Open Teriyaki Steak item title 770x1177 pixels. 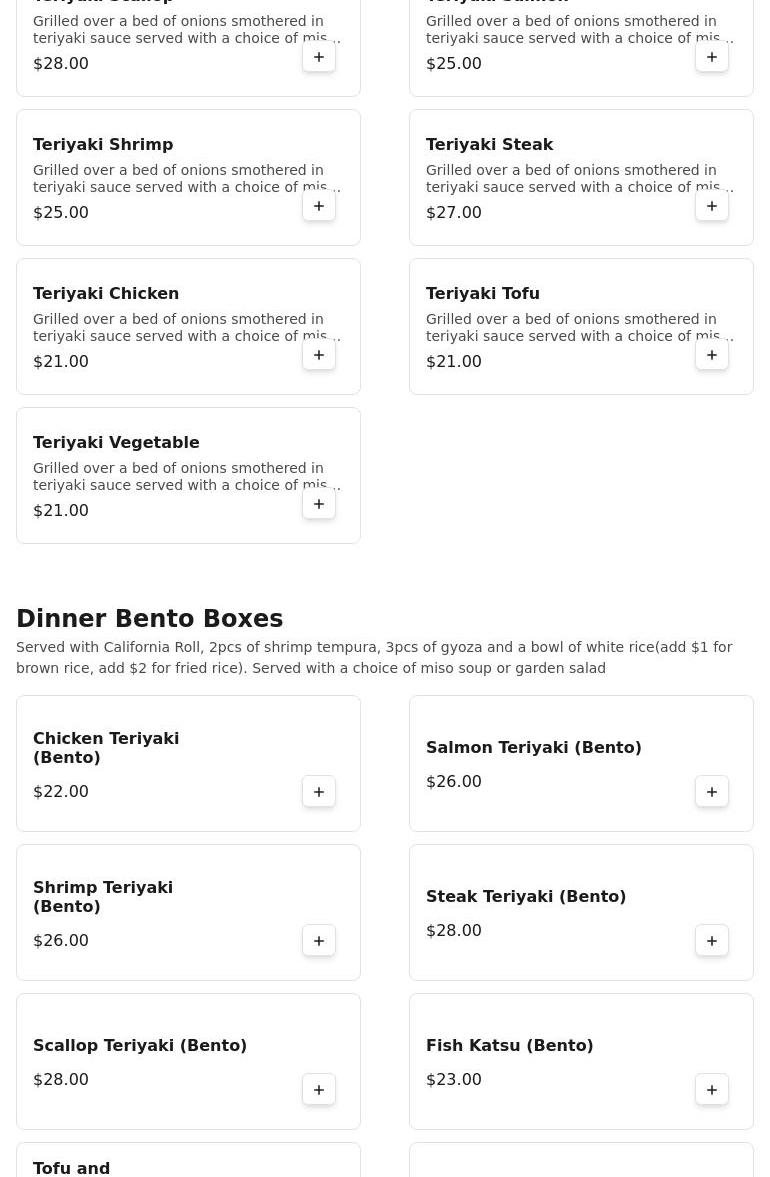click(489, 144)
